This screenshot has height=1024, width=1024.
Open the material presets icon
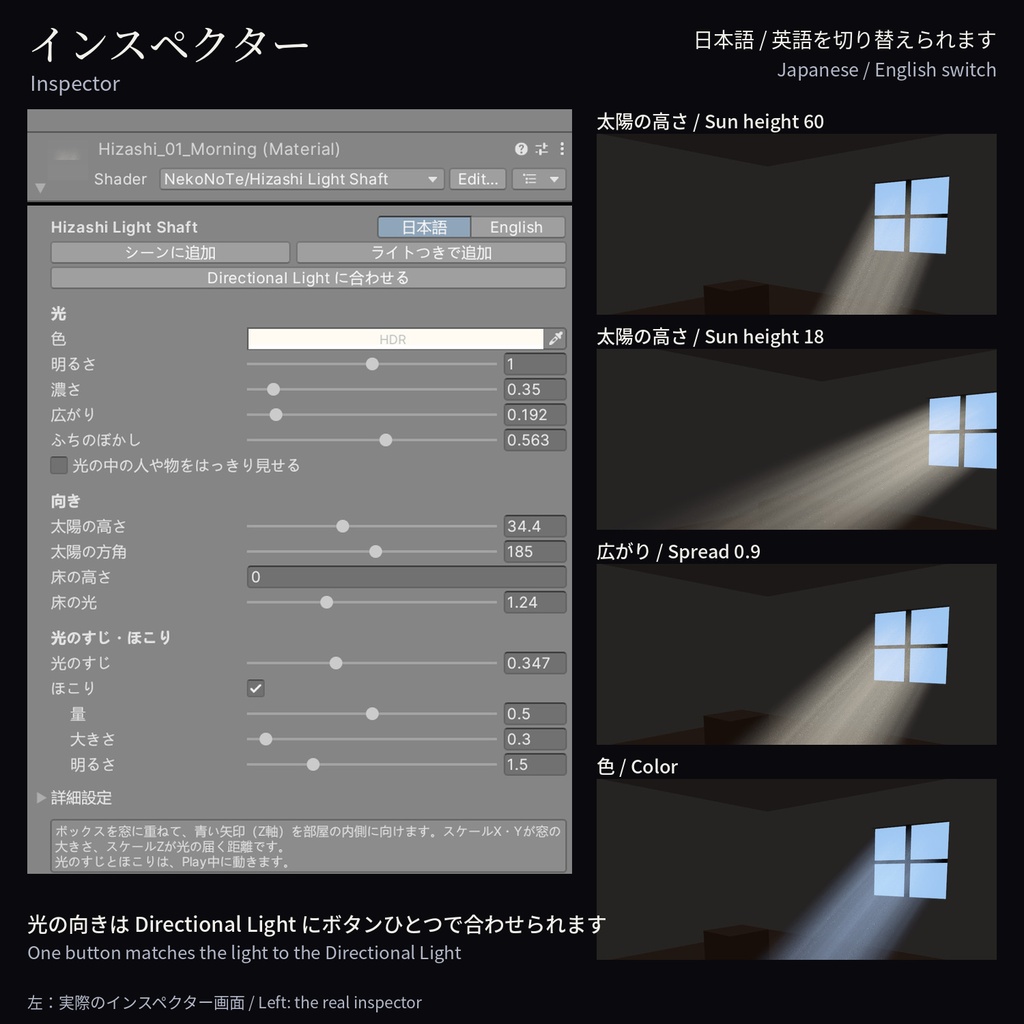pyautogui.click(x=541, y=149)
